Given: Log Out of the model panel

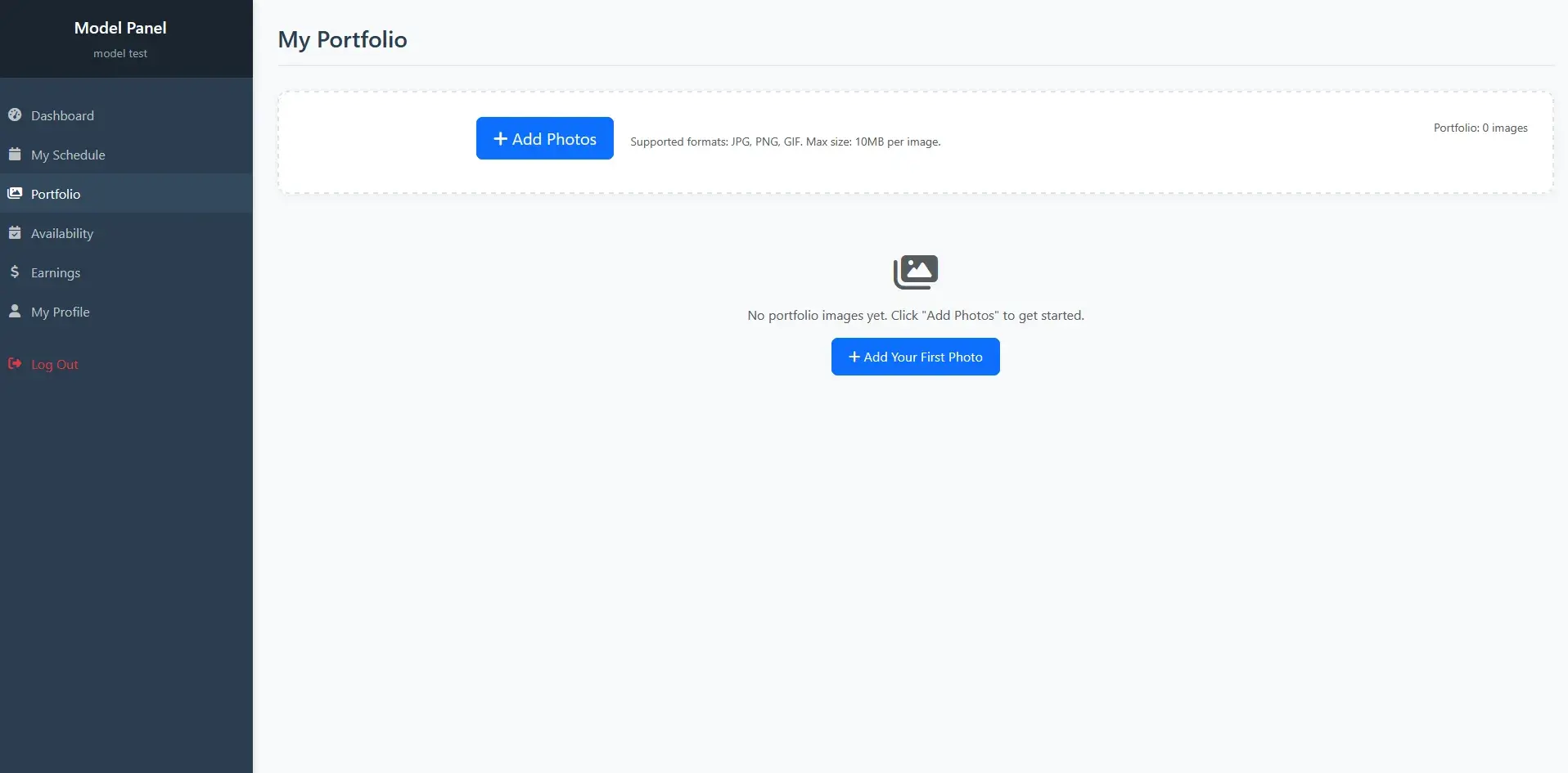Looking at the screenshot, I should tap(55, 365).
